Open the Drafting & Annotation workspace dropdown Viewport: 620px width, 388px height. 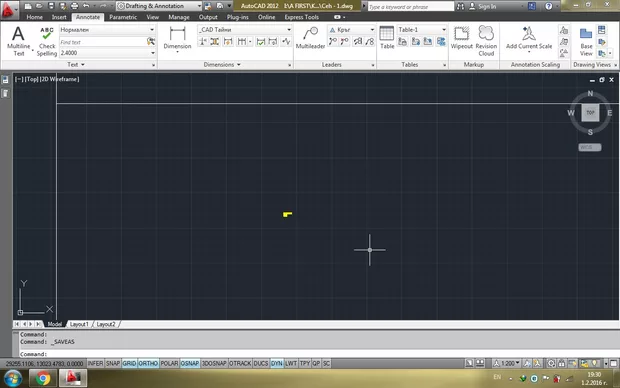click(159, 6)
